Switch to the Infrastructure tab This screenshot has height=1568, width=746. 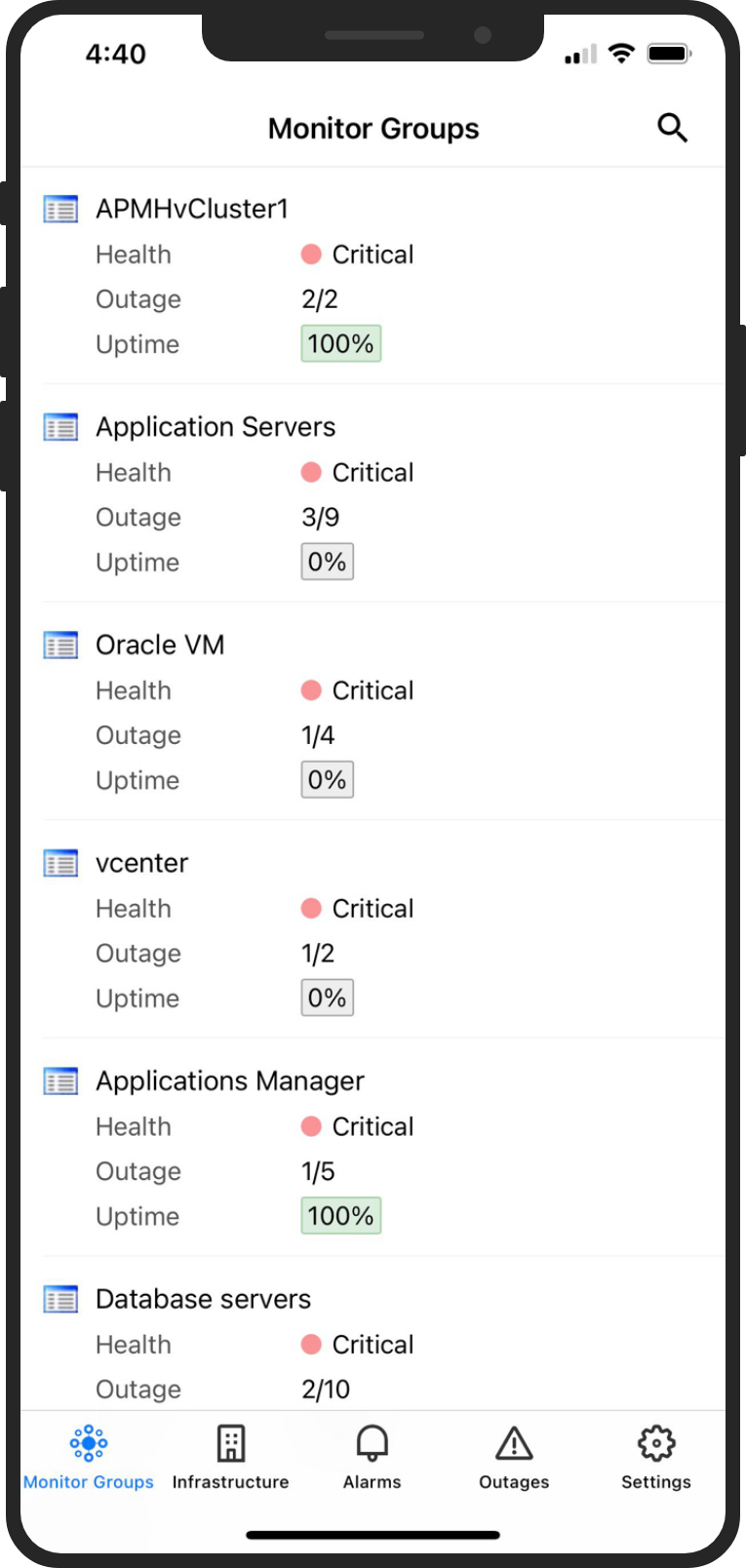point(230,1457)
